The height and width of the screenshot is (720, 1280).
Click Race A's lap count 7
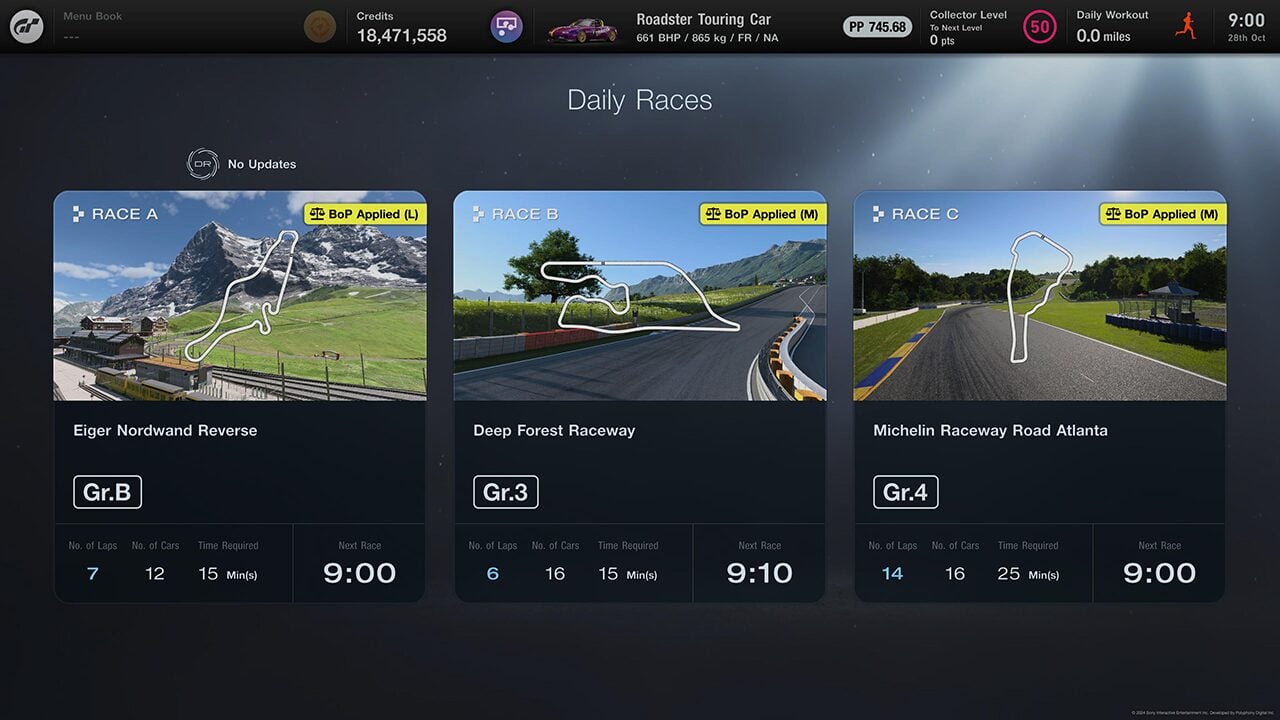[93, 574]
